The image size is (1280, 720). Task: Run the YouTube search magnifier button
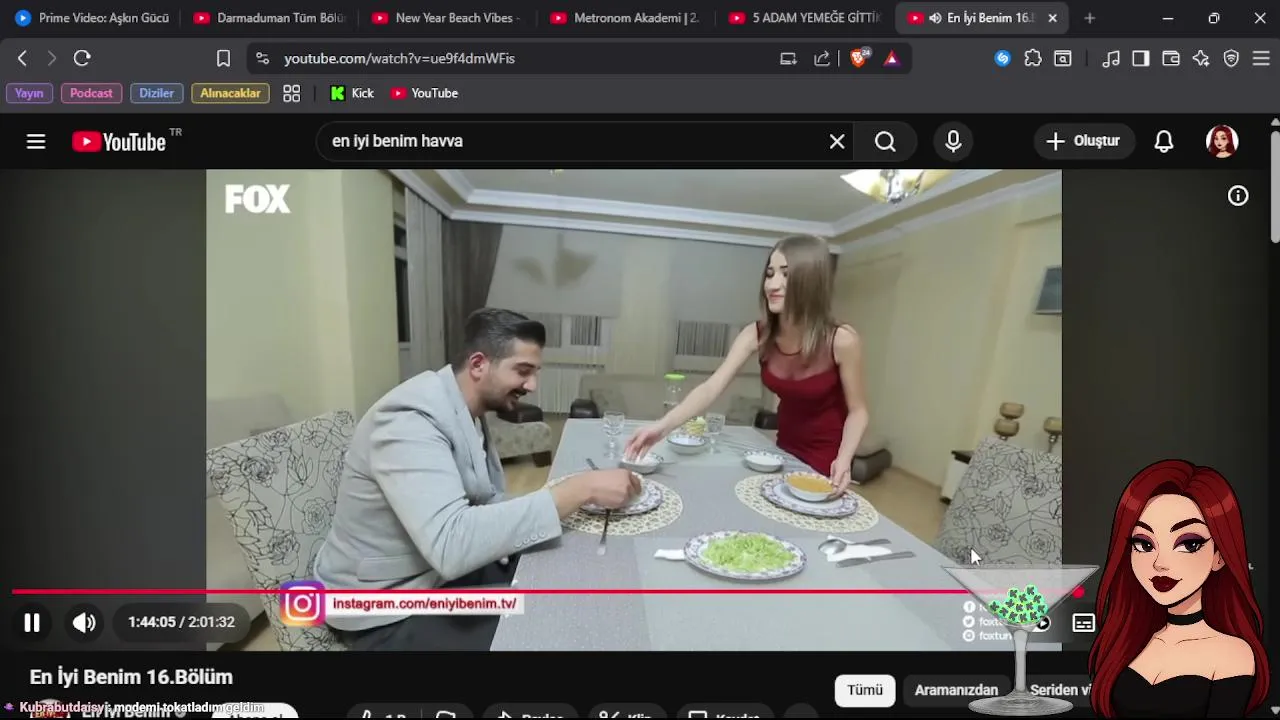tap(885, 141)
